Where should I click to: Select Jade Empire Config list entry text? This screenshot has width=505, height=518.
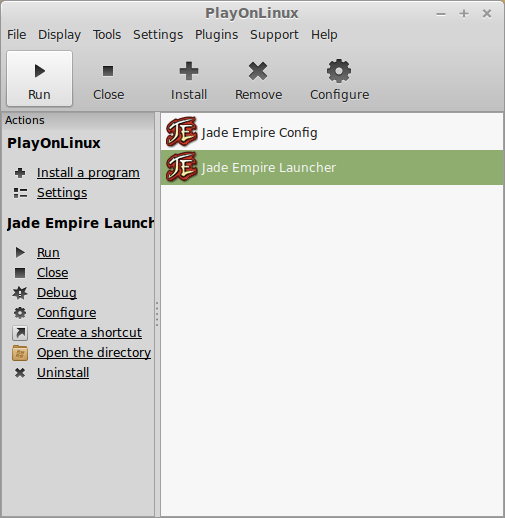259,133
